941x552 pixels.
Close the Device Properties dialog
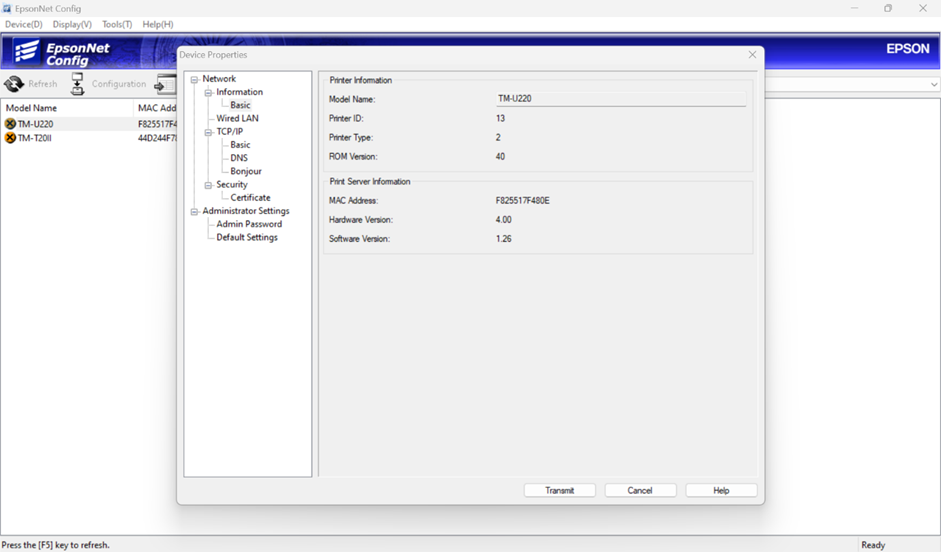pyautogui.click(x=753, y=55)
